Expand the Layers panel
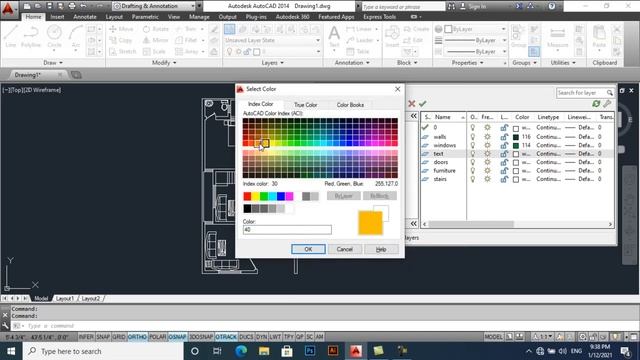This screenshot has height=360, width=640. tap(272, 63)
